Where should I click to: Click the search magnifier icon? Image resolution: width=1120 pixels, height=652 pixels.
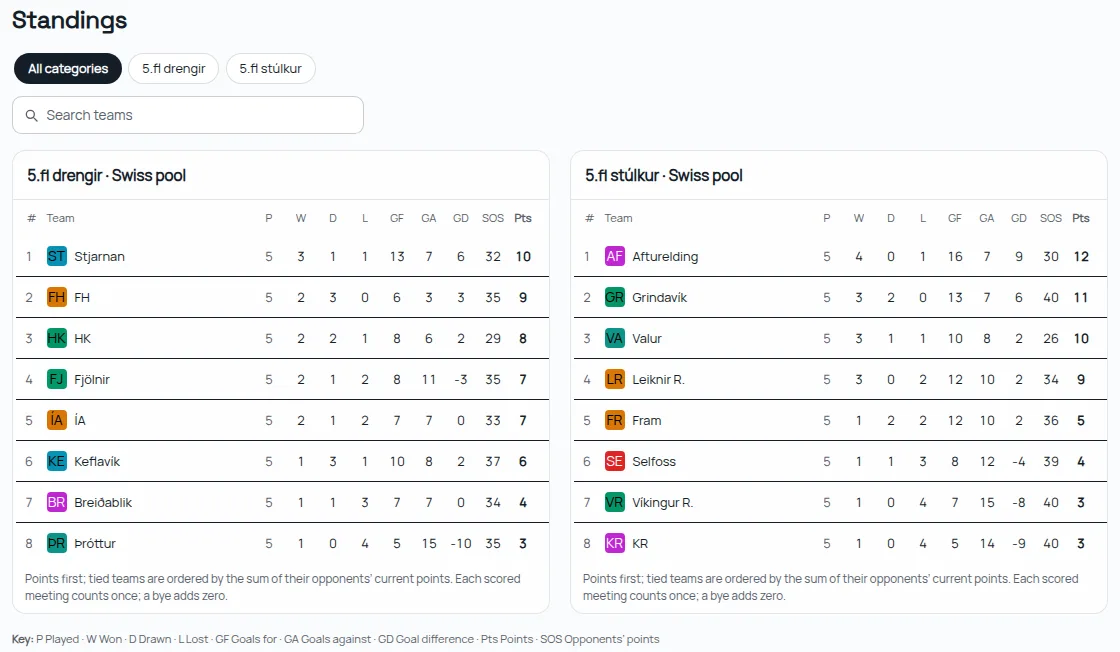pos(31,115)
